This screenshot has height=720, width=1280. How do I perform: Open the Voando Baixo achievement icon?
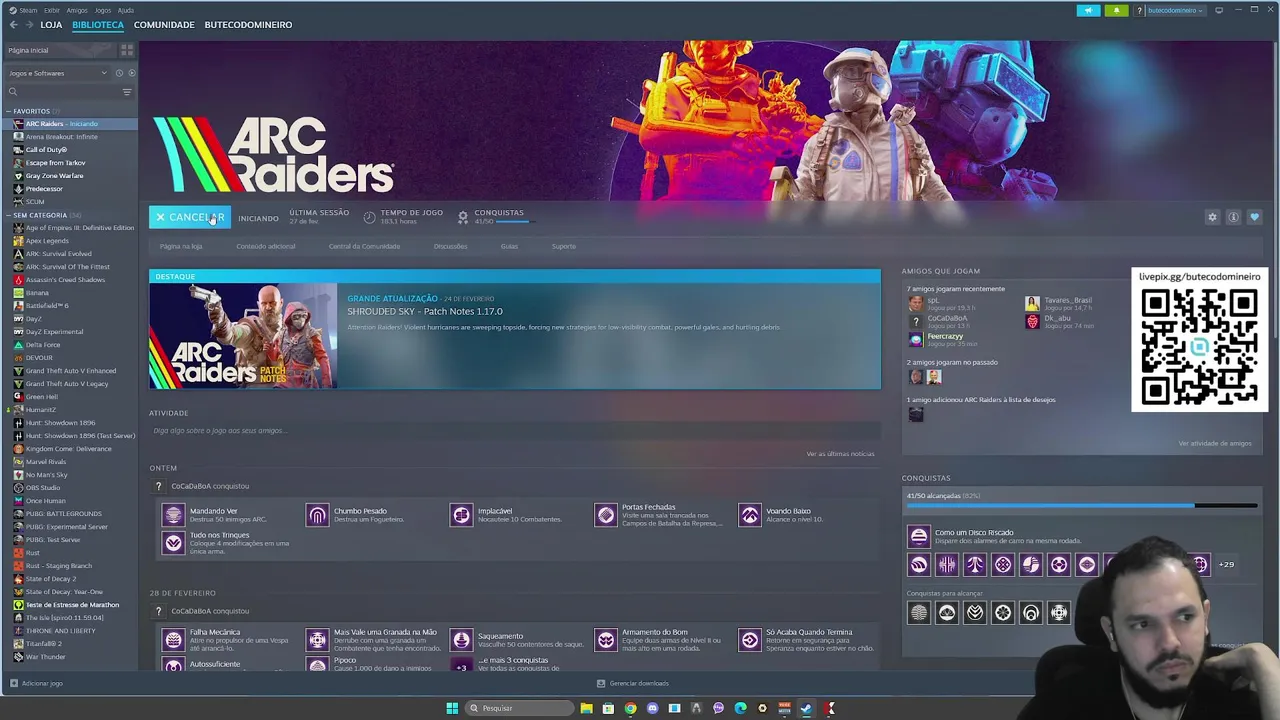[750, 515]
